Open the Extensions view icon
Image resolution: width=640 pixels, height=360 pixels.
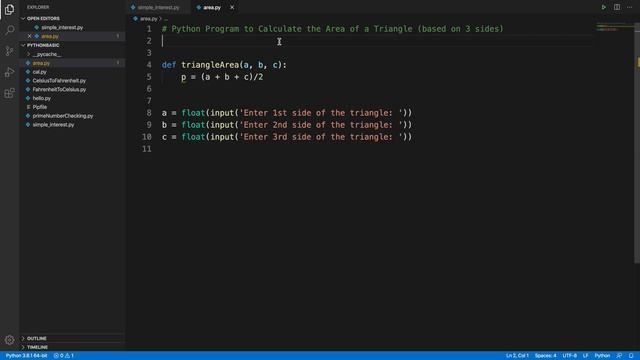[9, 93]
